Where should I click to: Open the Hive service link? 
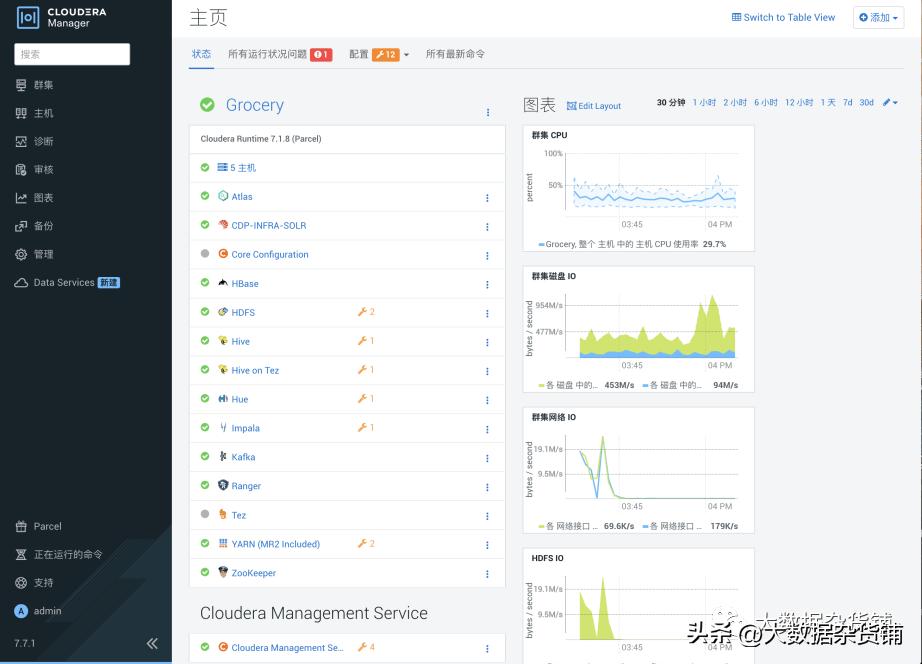(x=240, y=341)
